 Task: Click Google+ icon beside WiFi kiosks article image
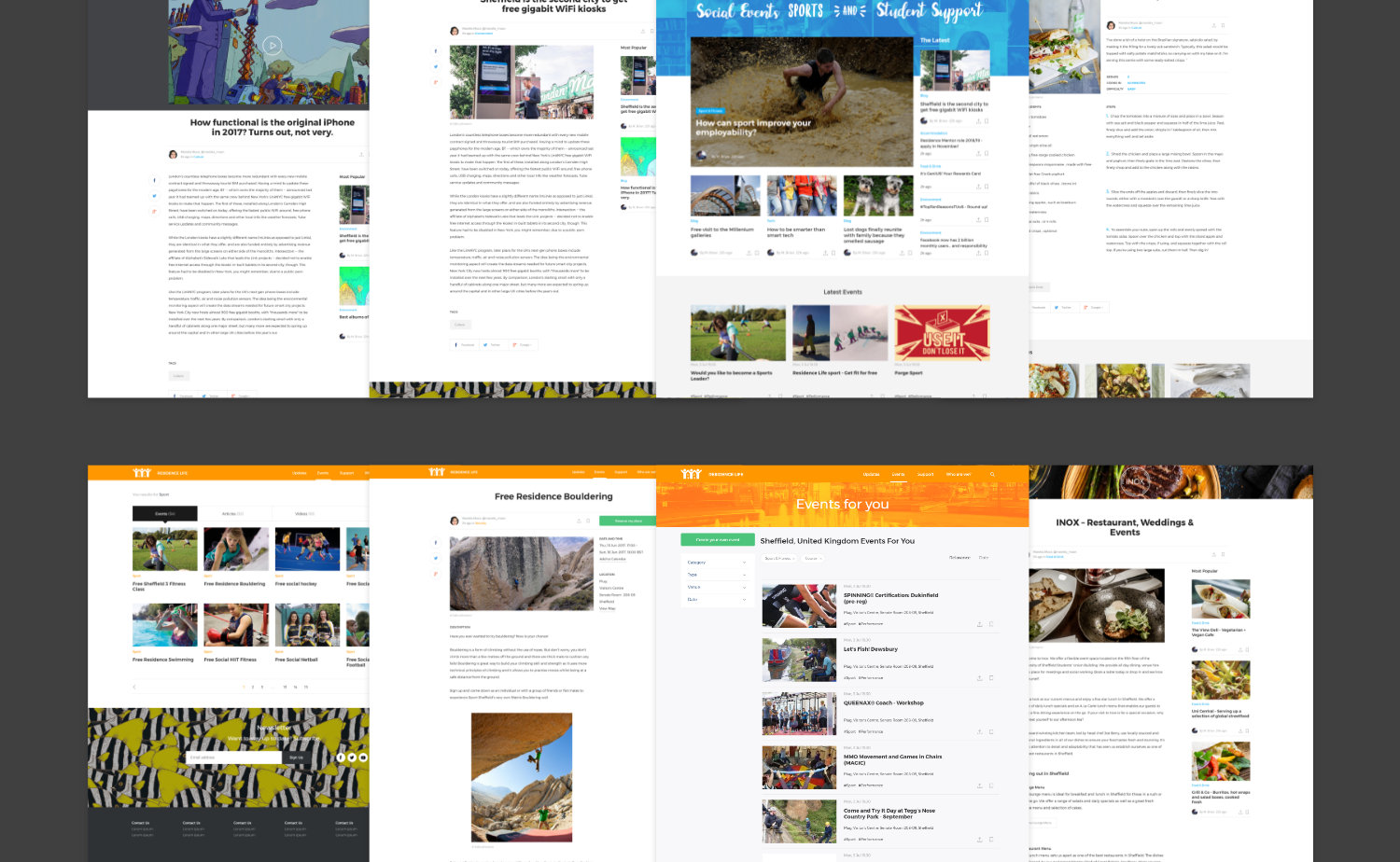(435, 82)
